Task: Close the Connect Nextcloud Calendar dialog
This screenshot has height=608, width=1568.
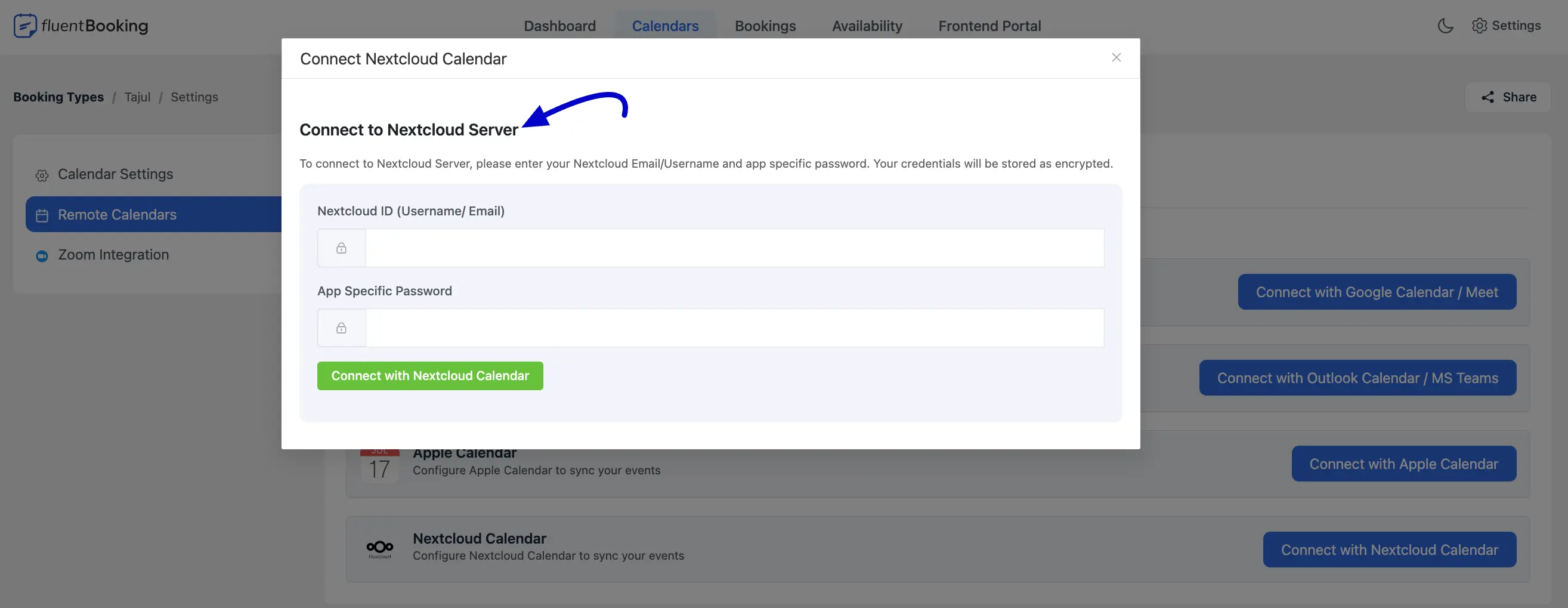Action: click(x=1116, y=57)
